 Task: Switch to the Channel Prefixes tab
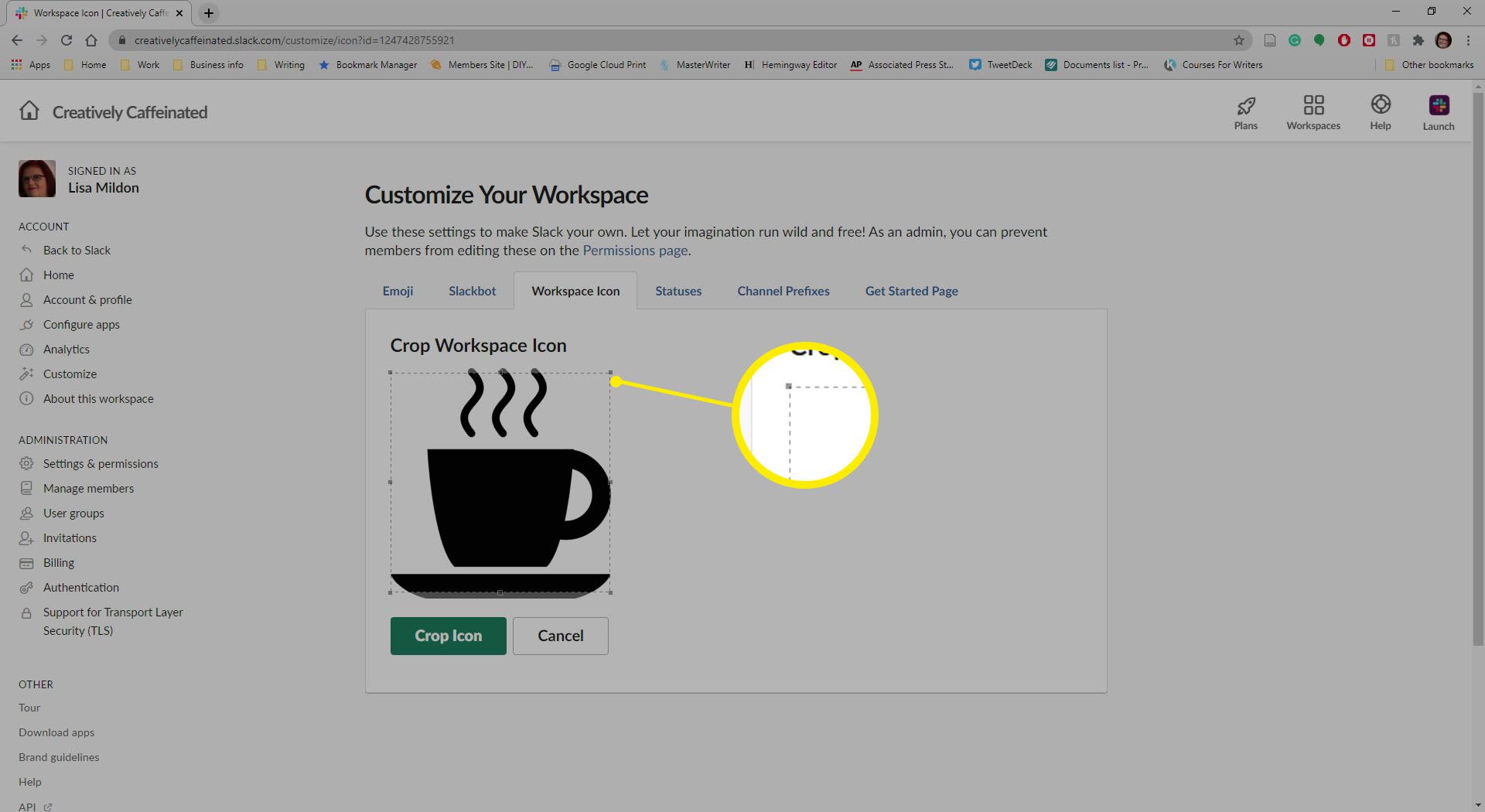click(x=783, y=291)
